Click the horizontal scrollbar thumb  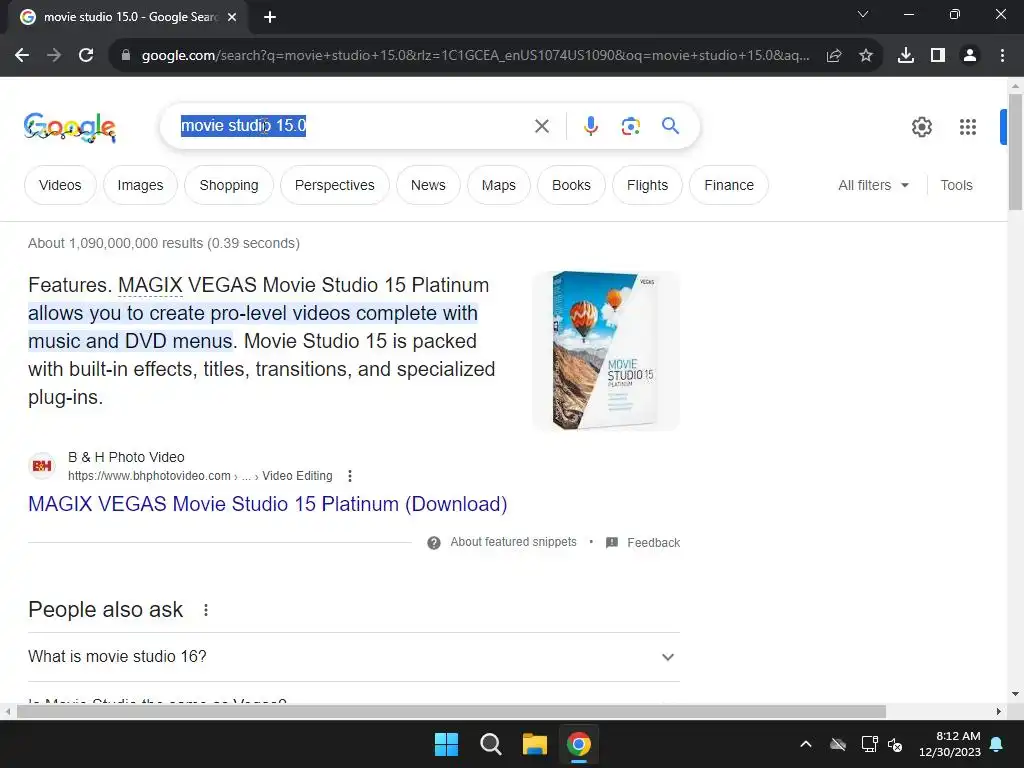(x=451, y=712)
